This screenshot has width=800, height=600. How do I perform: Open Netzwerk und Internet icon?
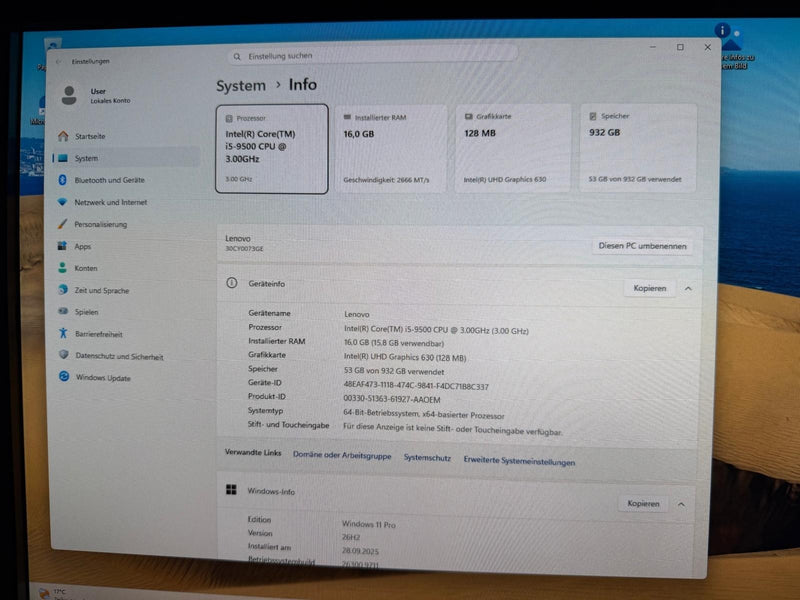click(63, 202)
